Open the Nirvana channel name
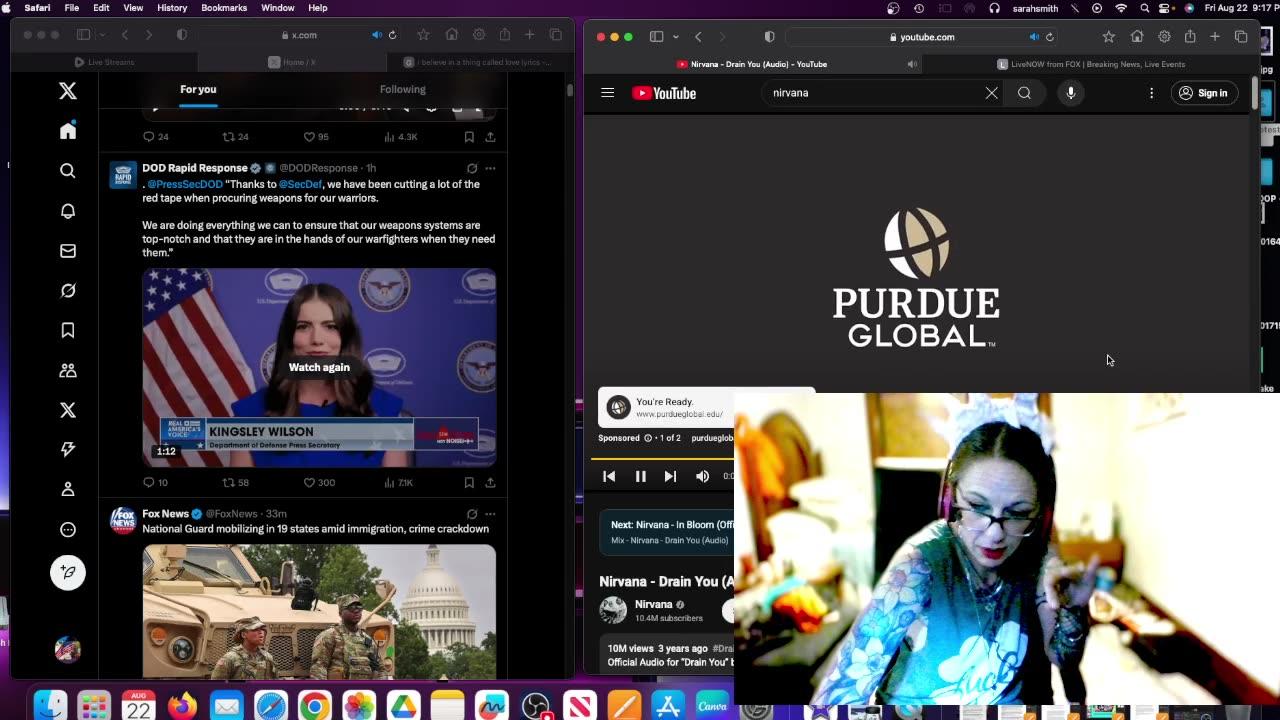This screenshot has height=720, width=1280. tap(653, 604)
